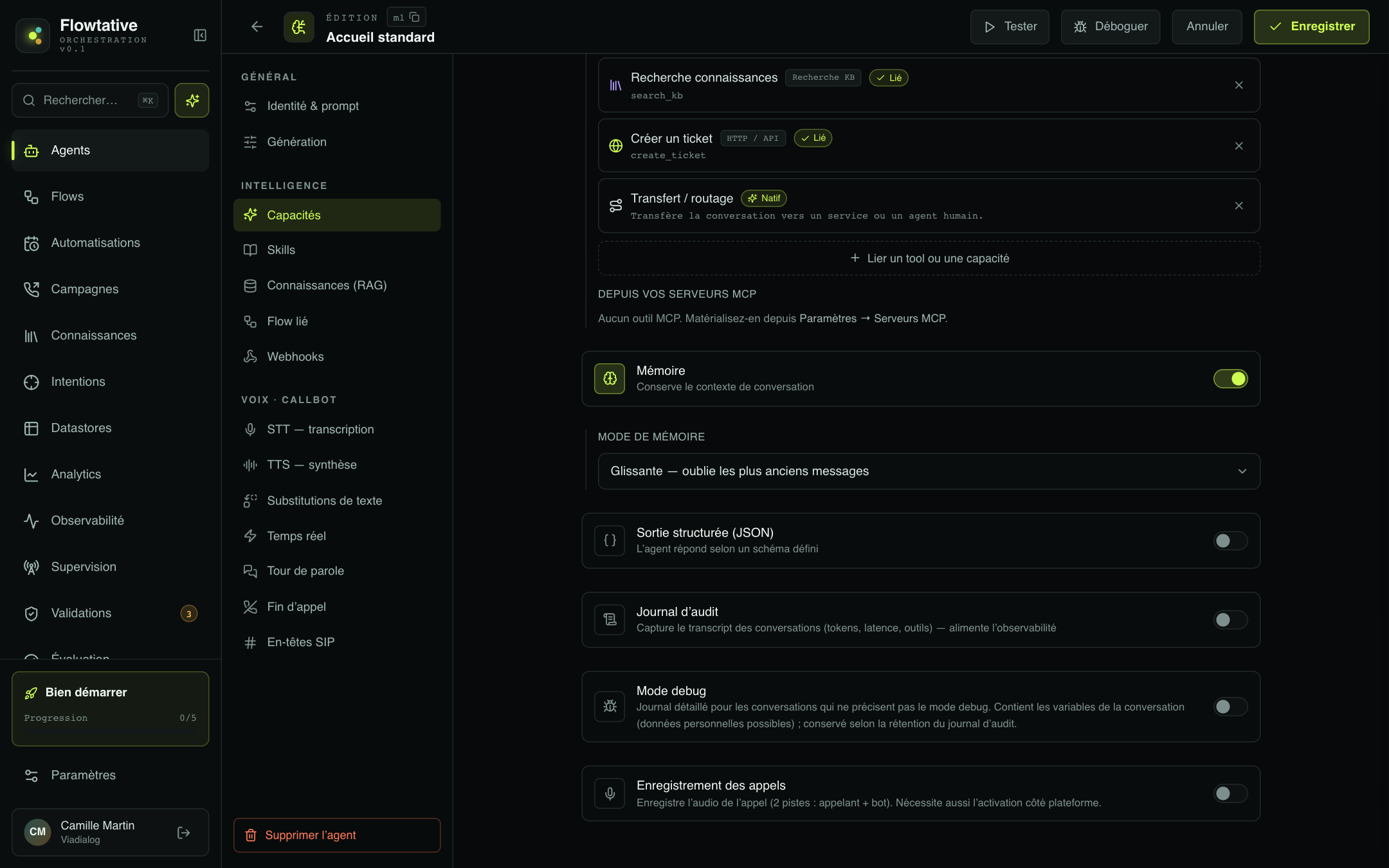
Task: Click the rocket icon in Bien démarrer
Action: click(31, 692)
